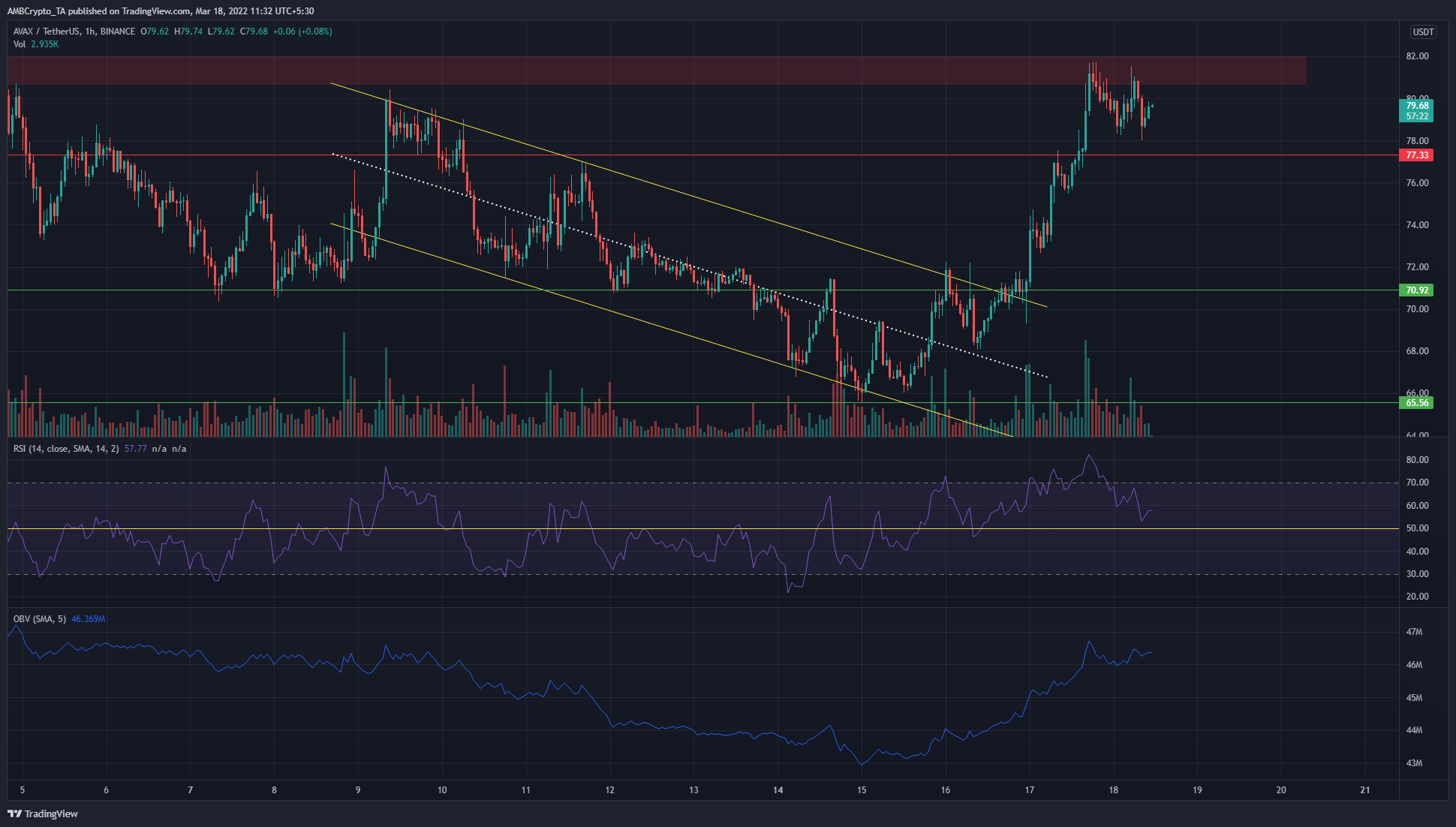Click the Vol indicator legend
Image resolution: width=1456 pixels, height=827 pixels.
coord(20,44)
